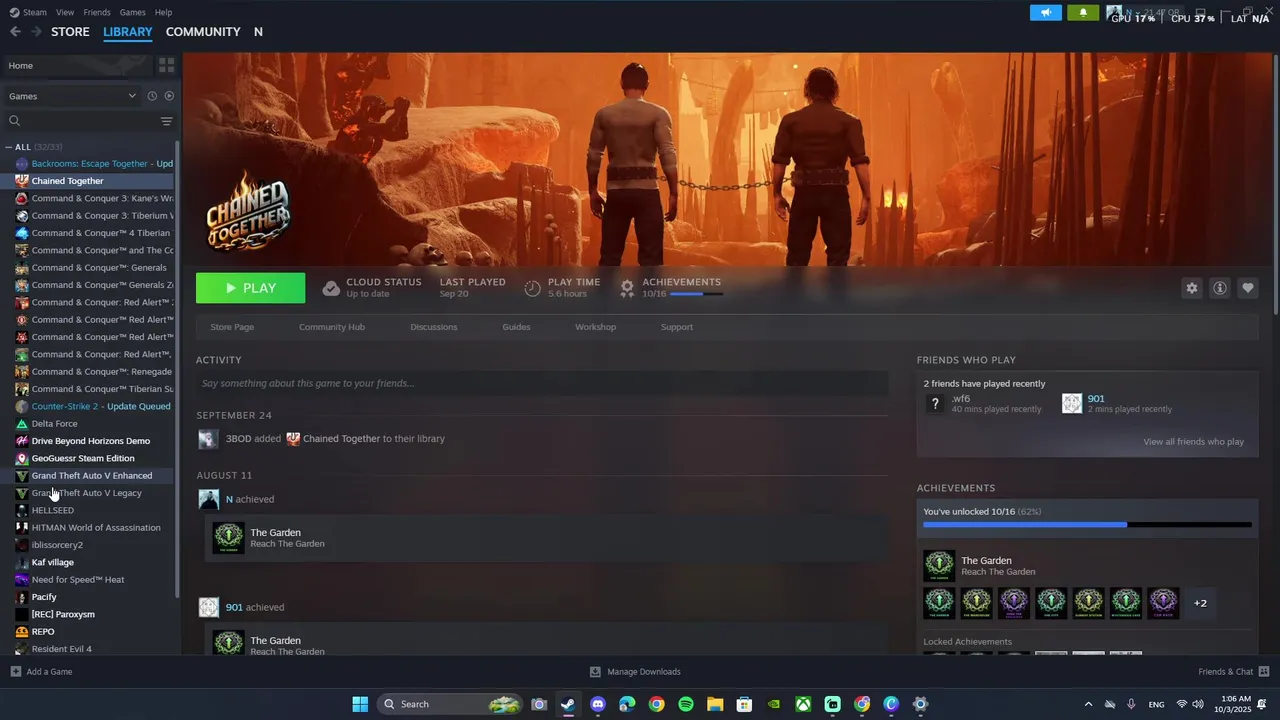This screenshot has width=1280, height=720.
Task: Click the Steam taskbar icon
Action: [568, 704]
